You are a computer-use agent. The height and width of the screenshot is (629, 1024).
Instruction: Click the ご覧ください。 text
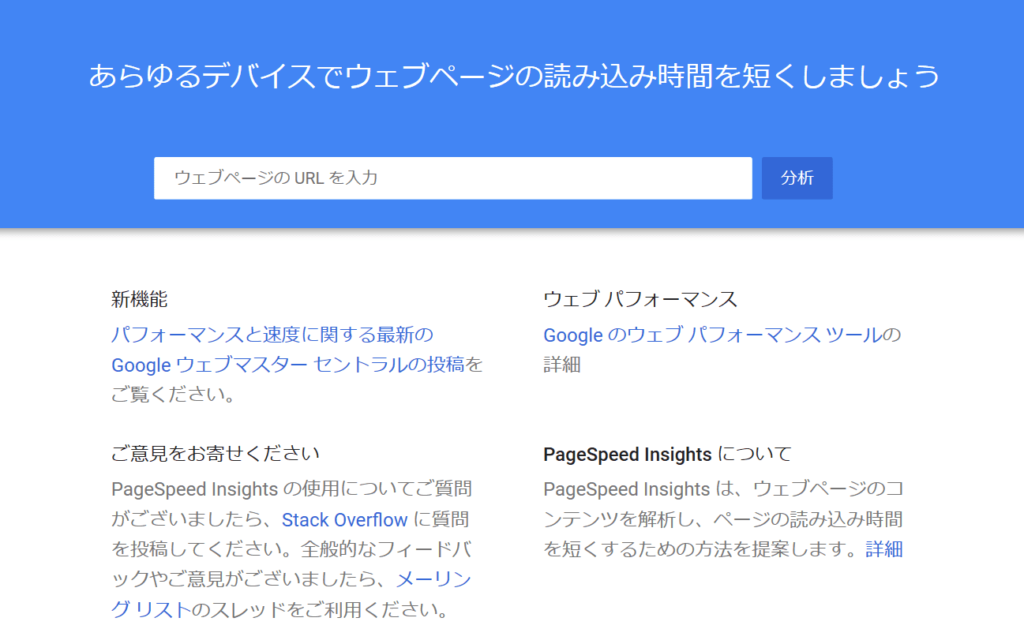[174, 395]
